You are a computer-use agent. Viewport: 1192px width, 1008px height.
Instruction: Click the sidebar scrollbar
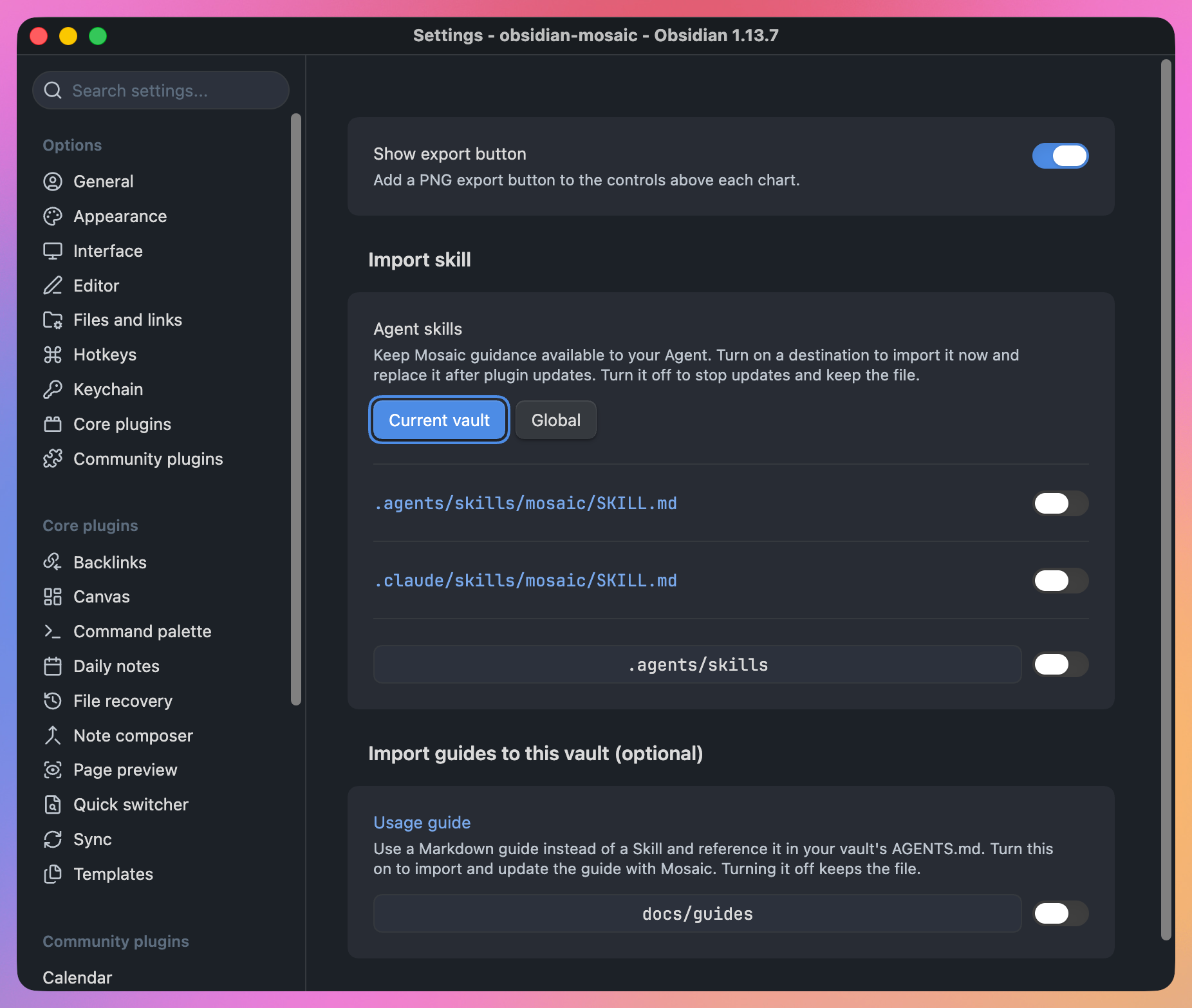coord(296,409)
